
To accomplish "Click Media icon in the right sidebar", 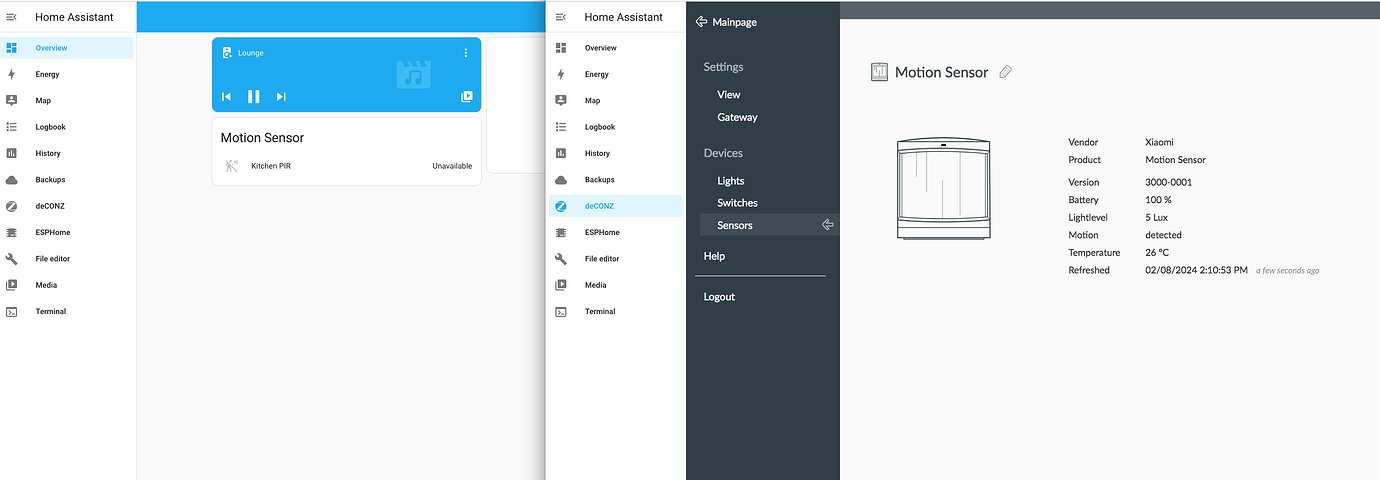I will 561,285.
